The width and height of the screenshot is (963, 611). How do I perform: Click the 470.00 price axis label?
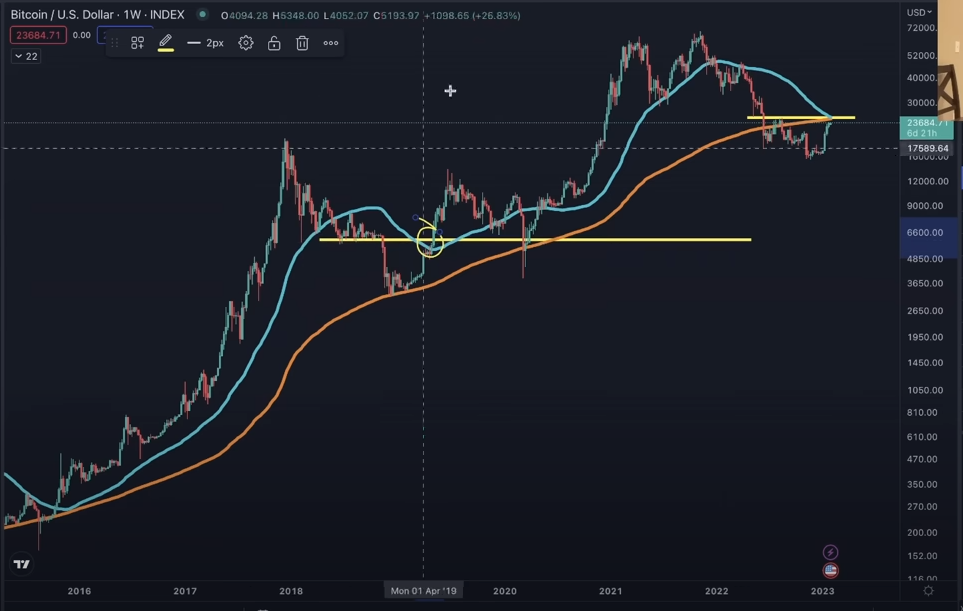coord(922,459)
